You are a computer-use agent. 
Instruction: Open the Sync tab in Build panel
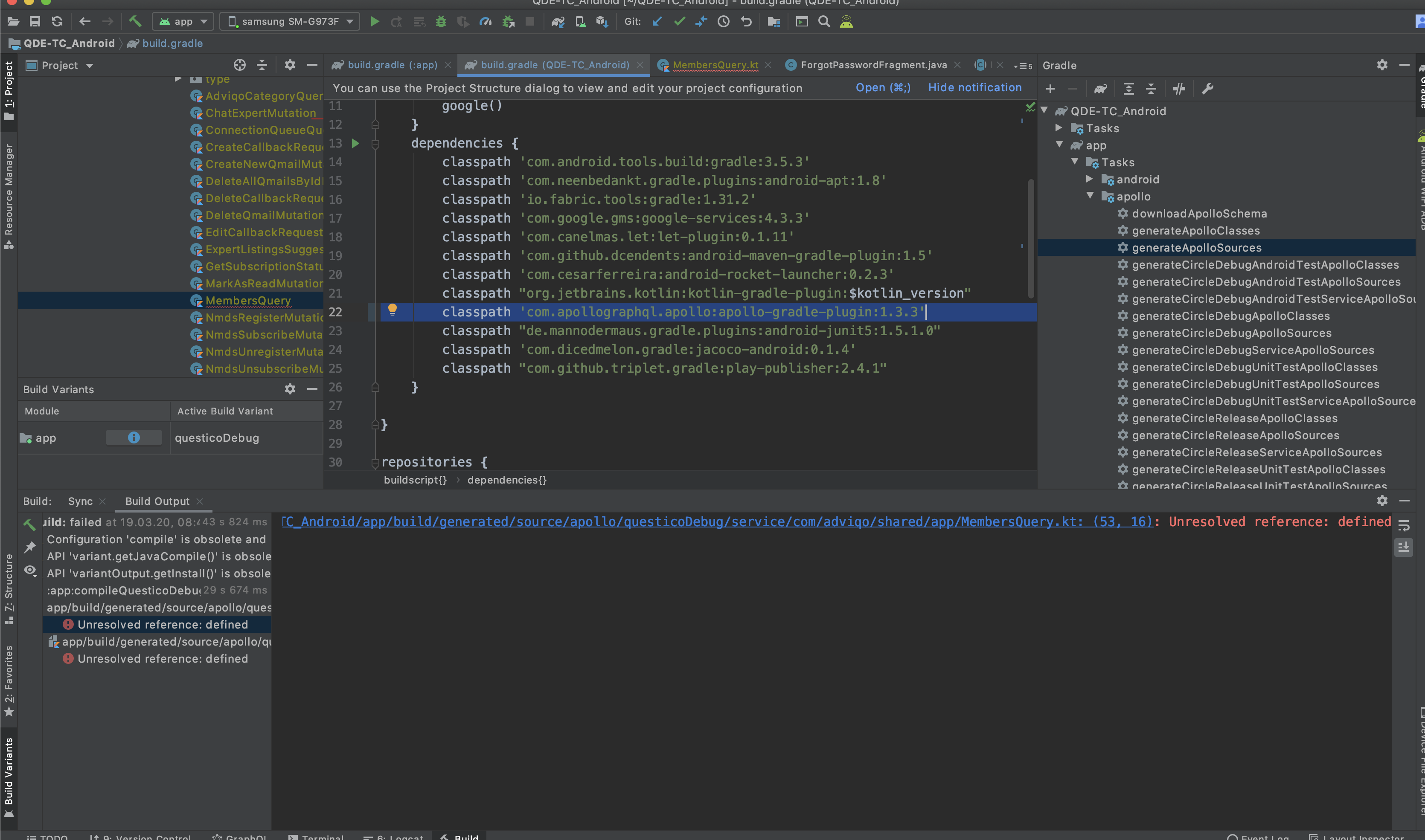click(x=80, y=501)
